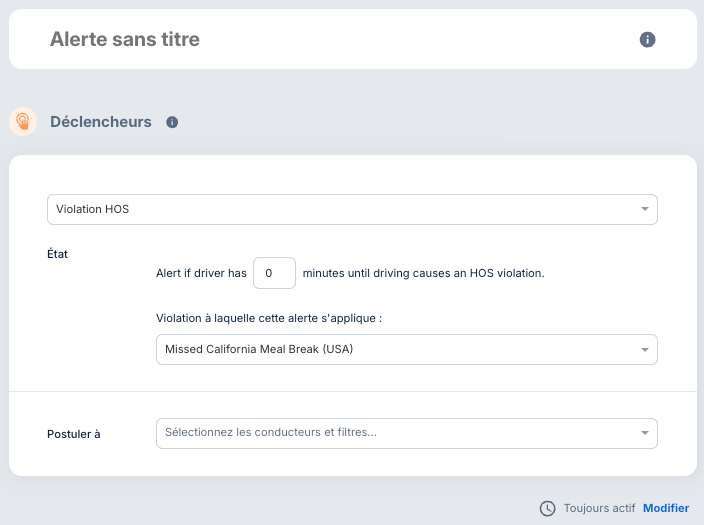The height and width of the screenshot is (525, 704).
Task: Click the text 'minutes until driving causes an HOS violation'
Action: click(423, 273)
